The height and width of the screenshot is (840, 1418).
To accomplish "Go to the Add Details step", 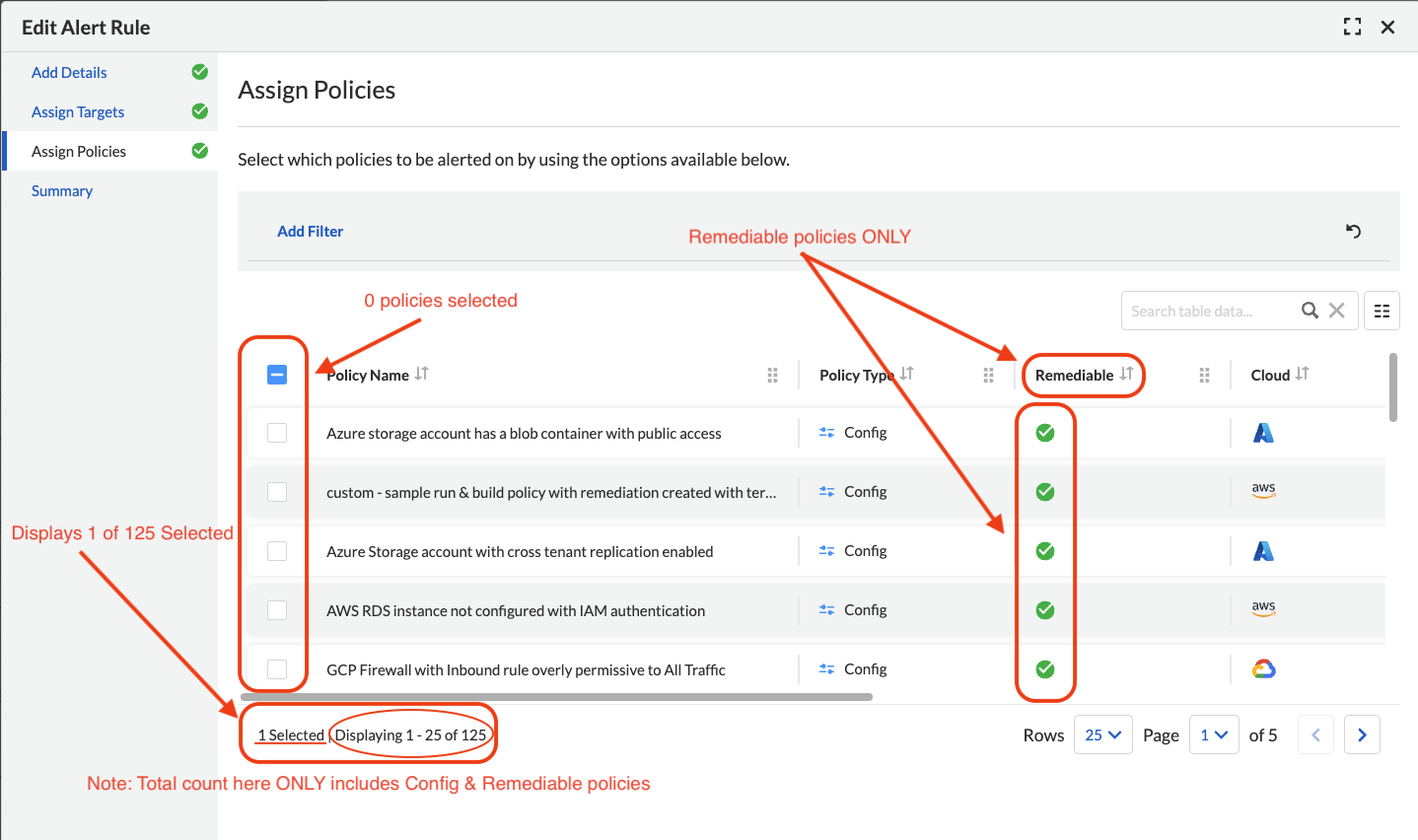I will point(69,73).
